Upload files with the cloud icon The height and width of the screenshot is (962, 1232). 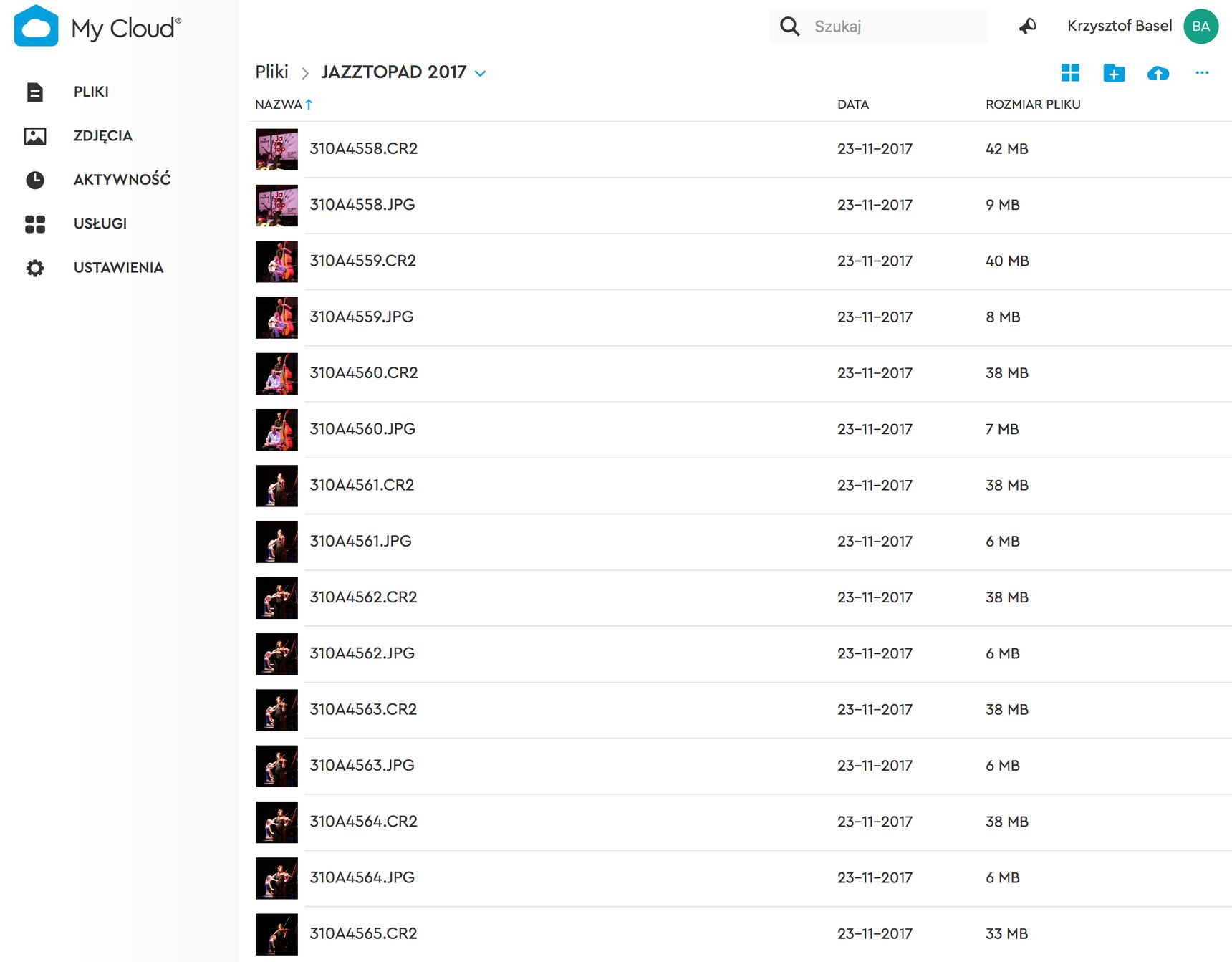click(x=1158, y=73)
